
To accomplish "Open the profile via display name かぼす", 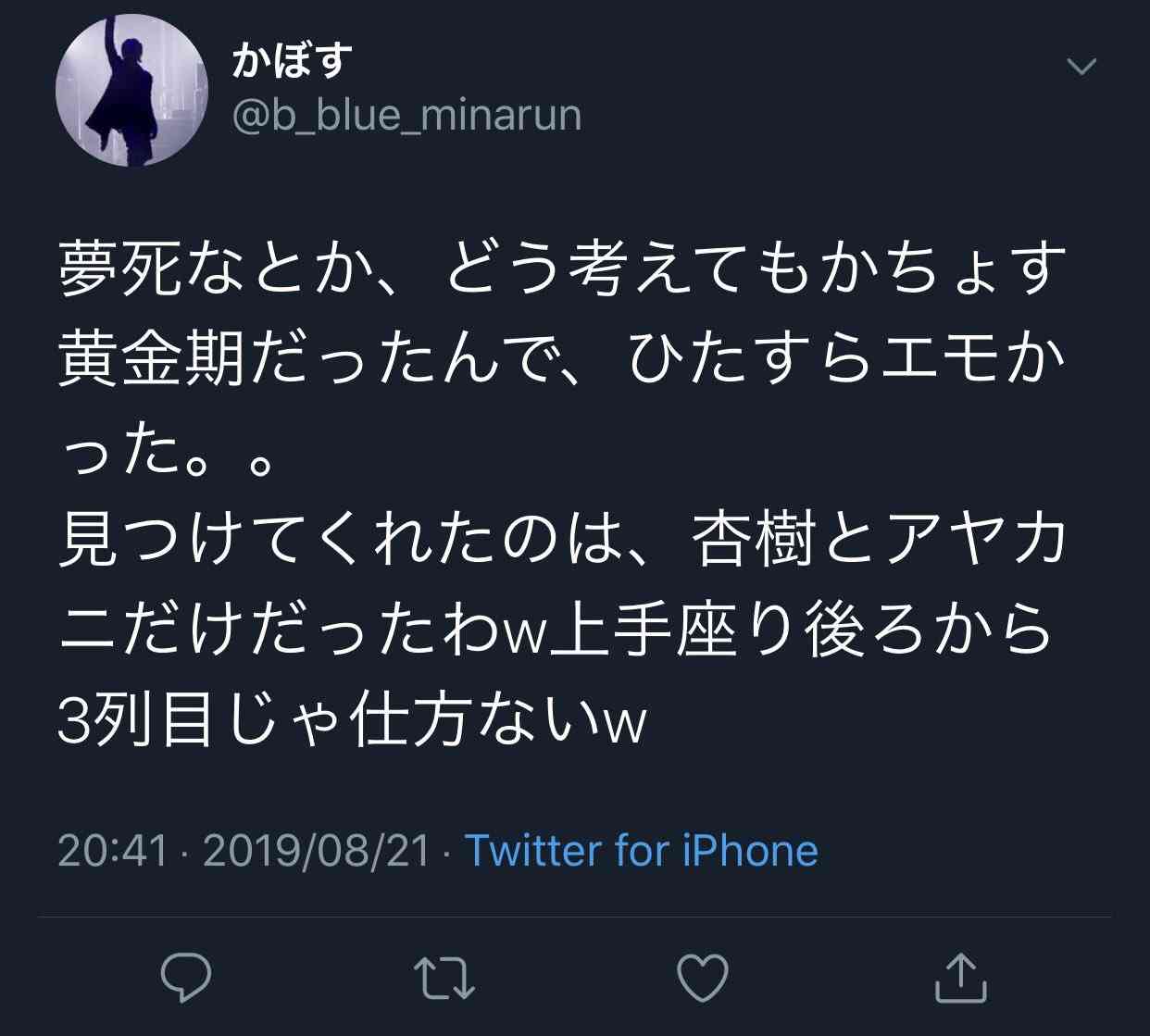I will 291,61.
